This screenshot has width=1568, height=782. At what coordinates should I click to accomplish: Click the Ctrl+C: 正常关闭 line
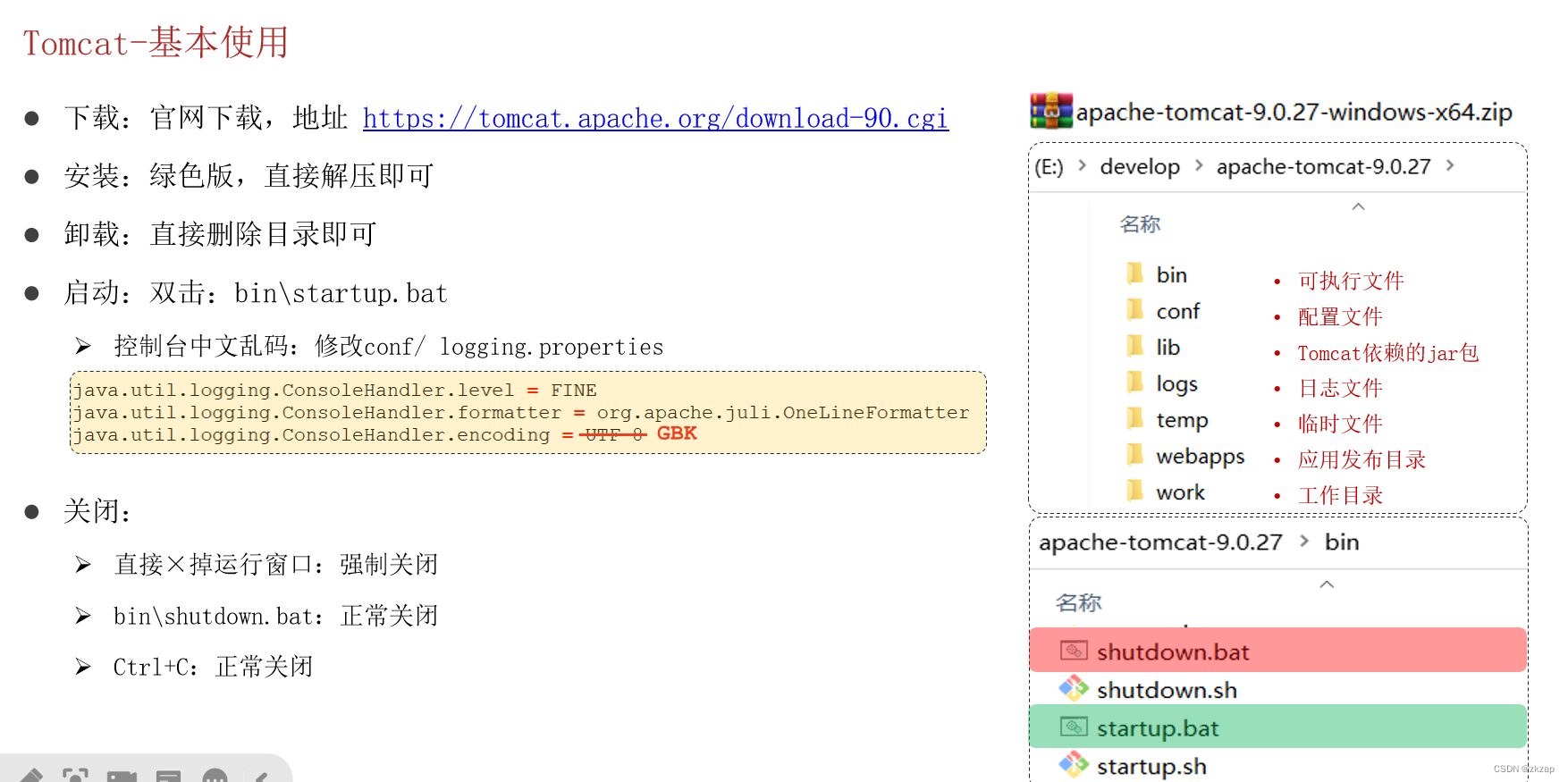tap(213, 668)
